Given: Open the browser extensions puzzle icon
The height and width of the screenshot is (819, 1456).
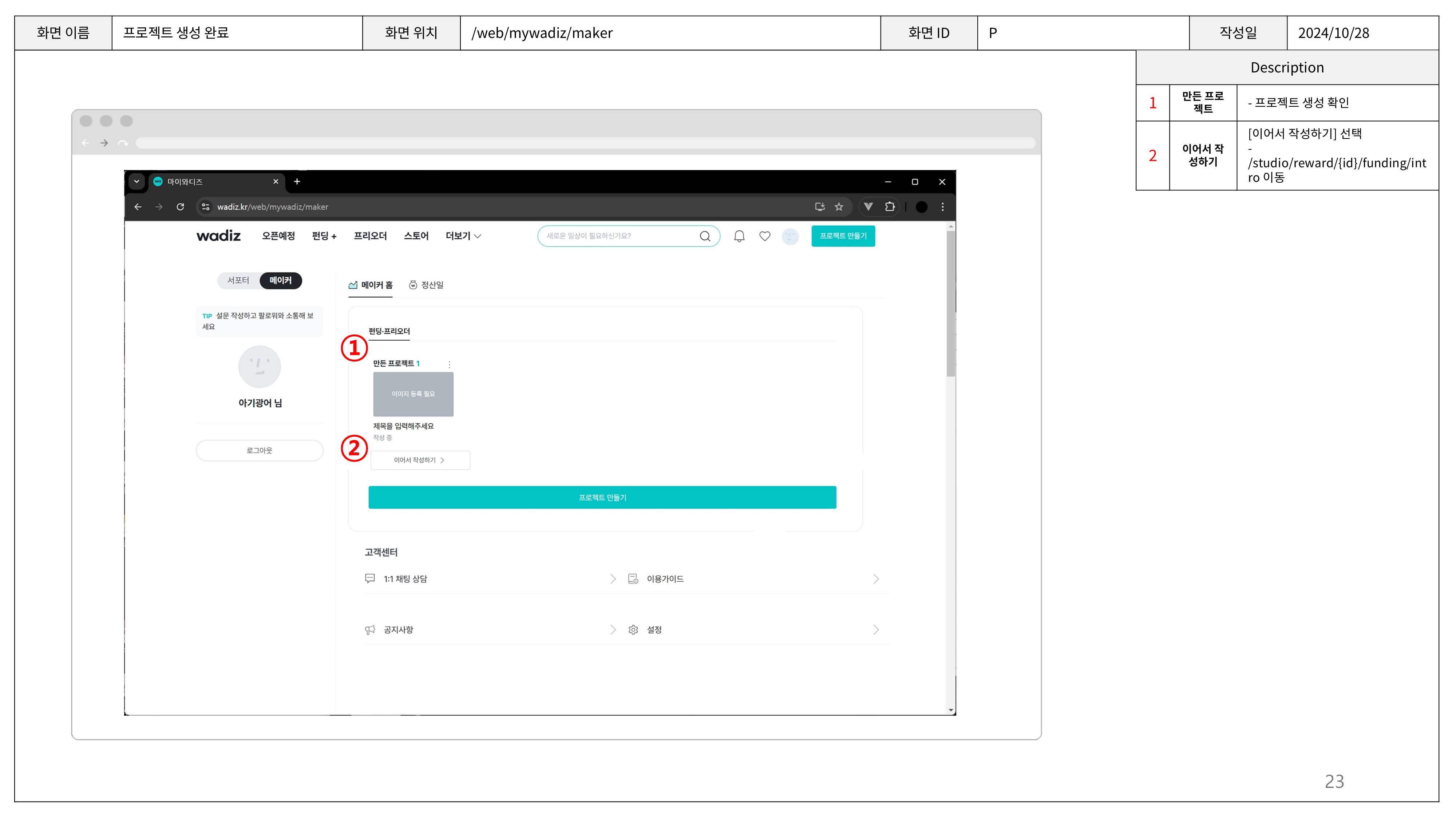Looking at the screenshot, I should 890,207.
